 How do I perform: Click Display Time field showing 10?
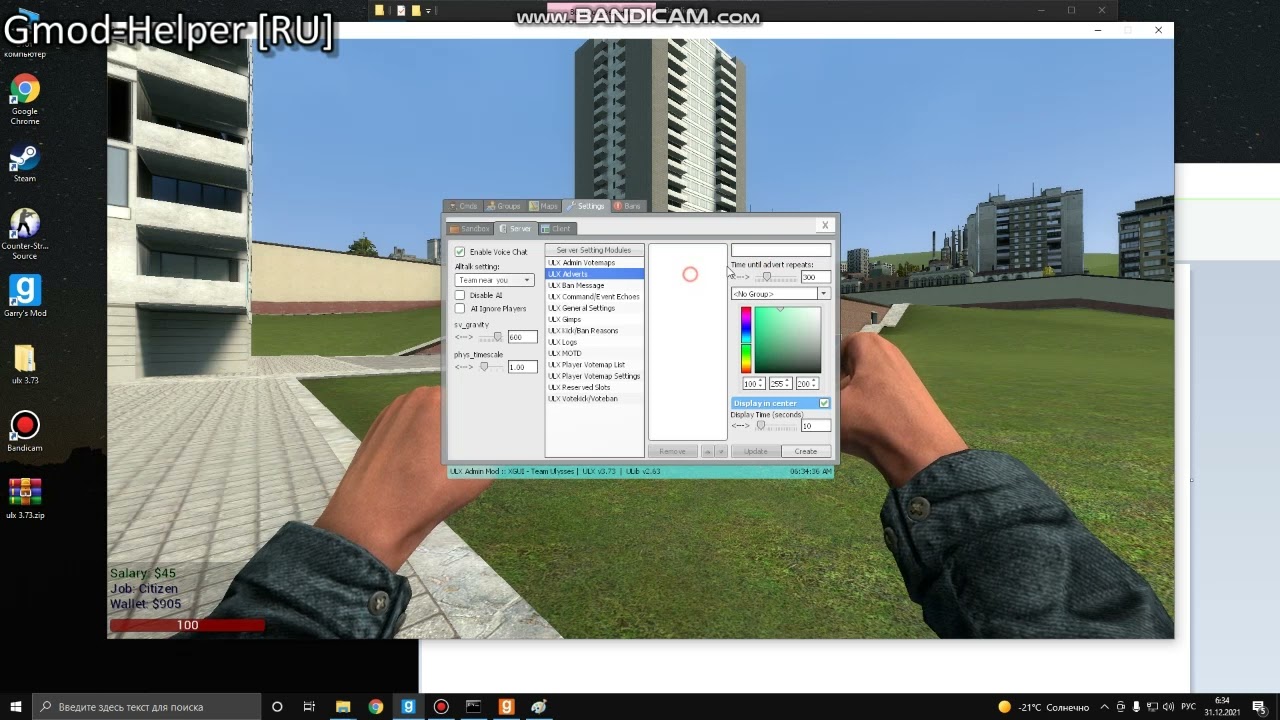pos(815,425)
